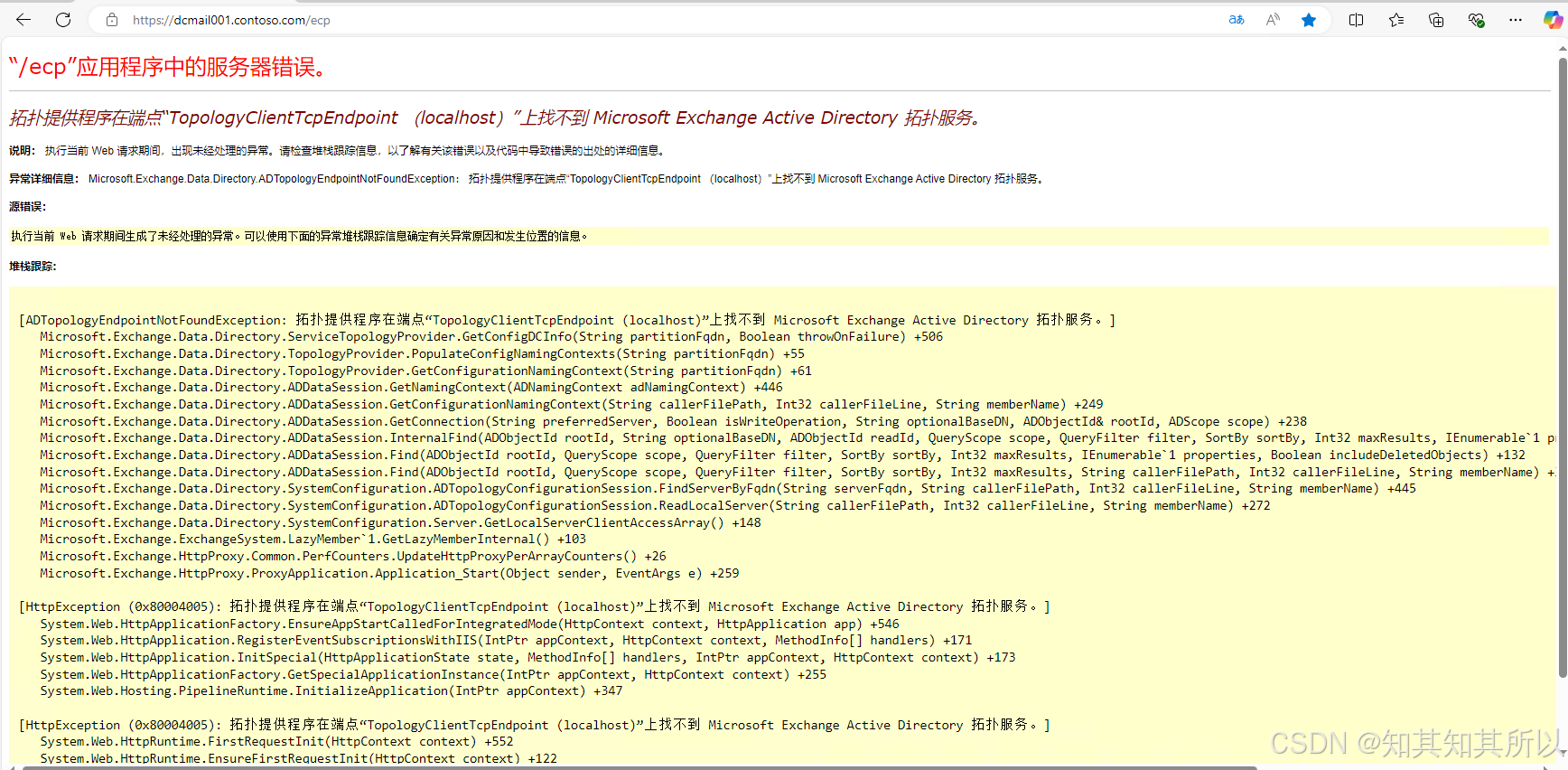Viewport: 1568px width, 770px height.
Task: Open Settings and more ellipsis menu
Action: pos(1516,20)
